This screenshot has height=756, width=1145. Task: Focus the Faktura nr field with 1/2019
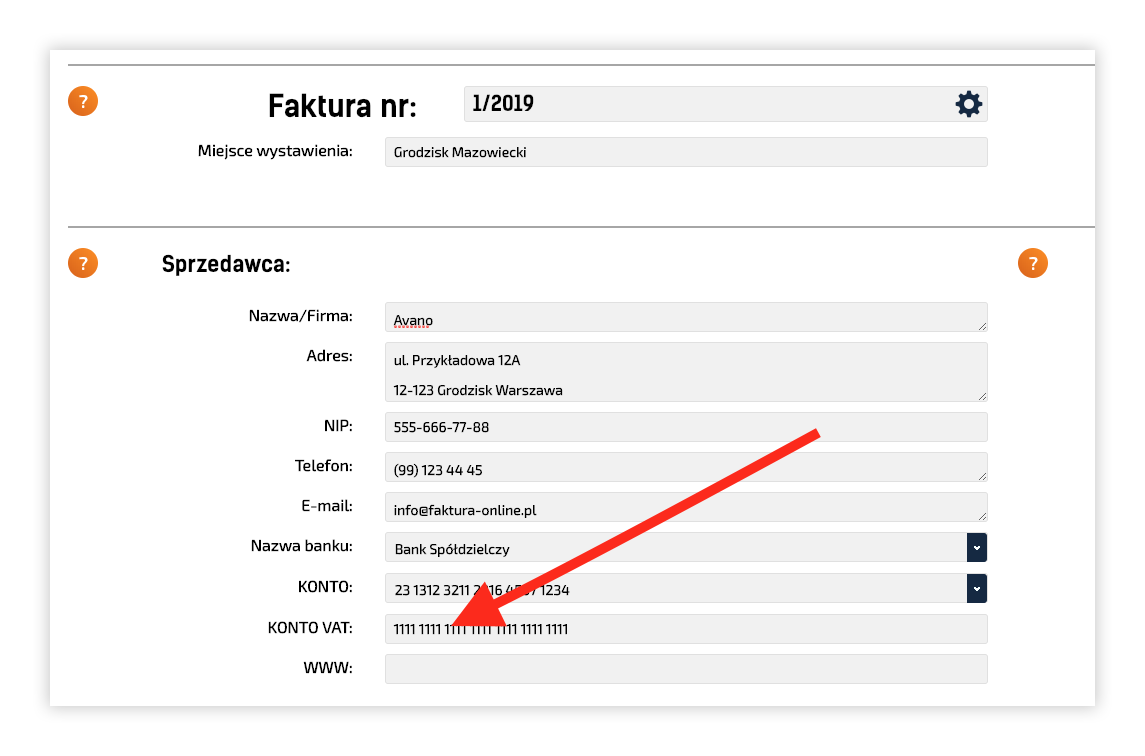[725, 104]
